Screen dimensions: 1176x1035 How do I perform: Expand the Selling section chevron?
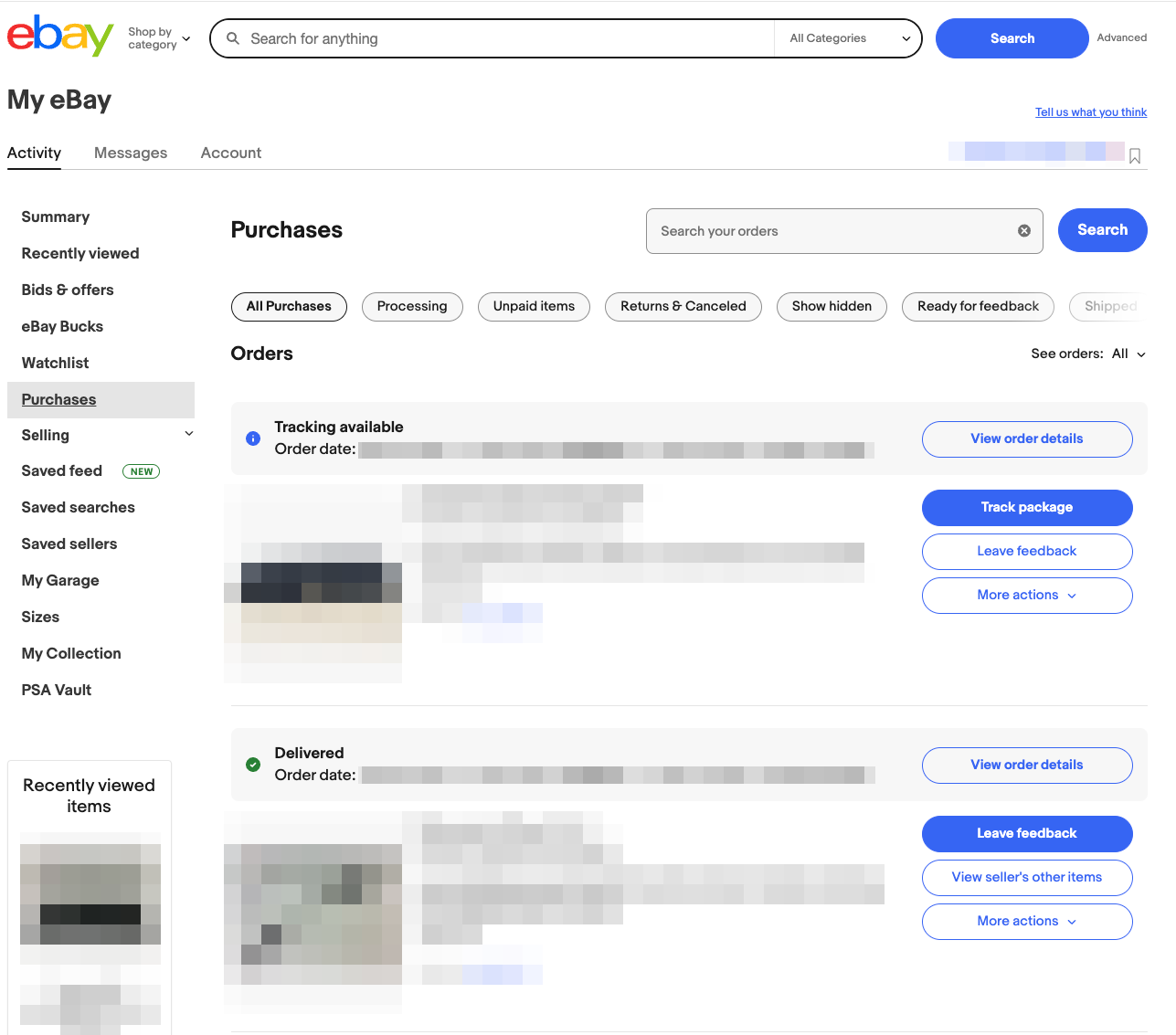pyautogui.click(x=189, y=434)
